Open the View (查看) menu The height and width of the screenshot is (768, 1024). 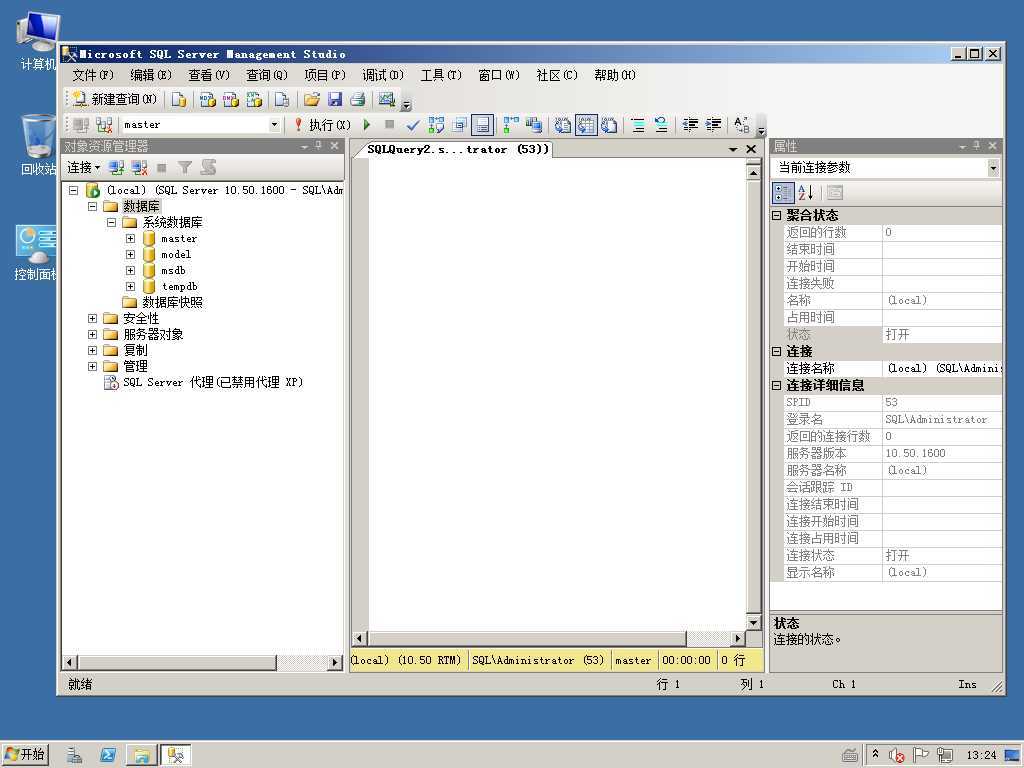209,75
